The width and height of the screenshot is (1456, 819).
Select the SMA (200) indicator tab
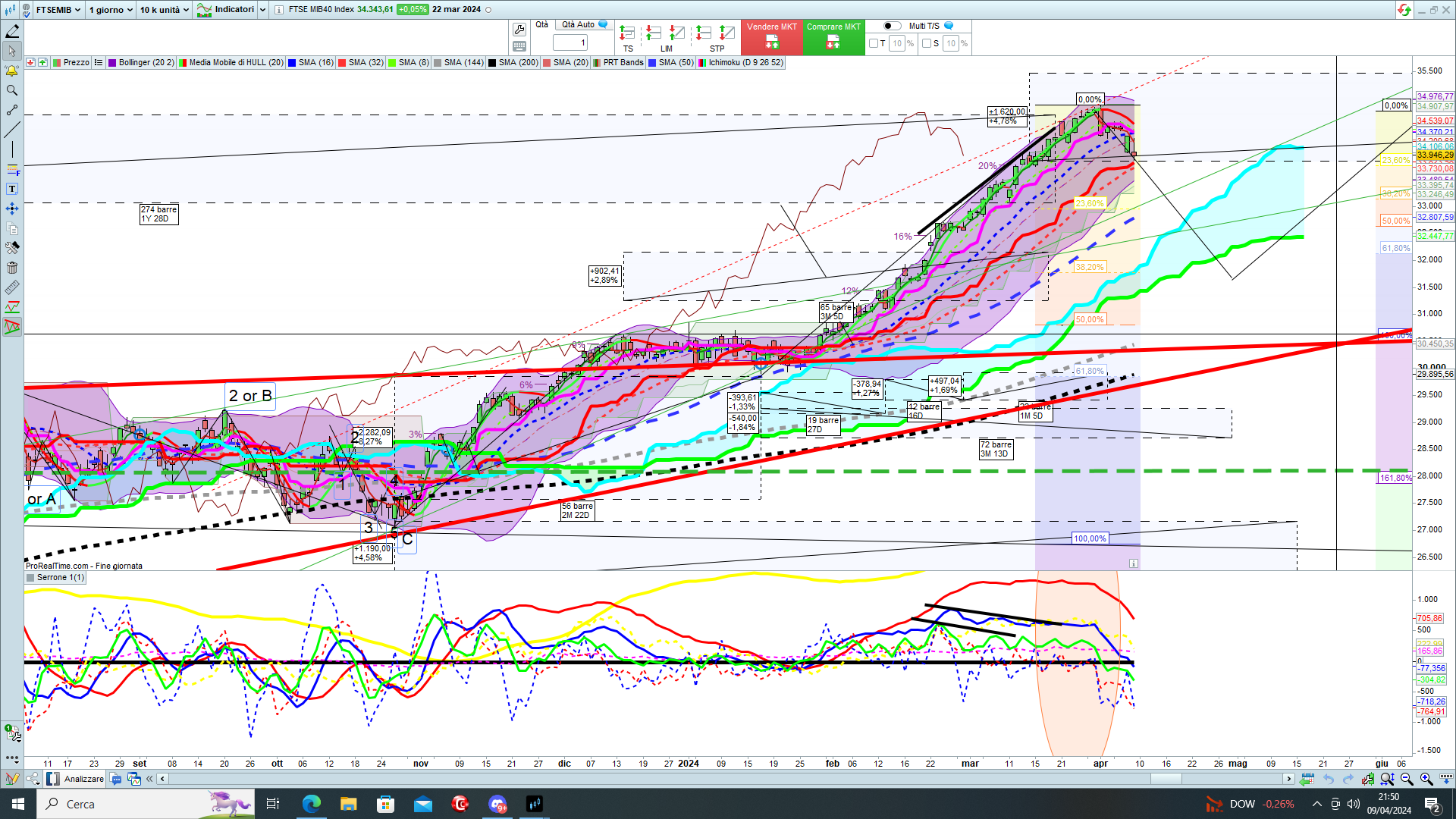(513, 63)
